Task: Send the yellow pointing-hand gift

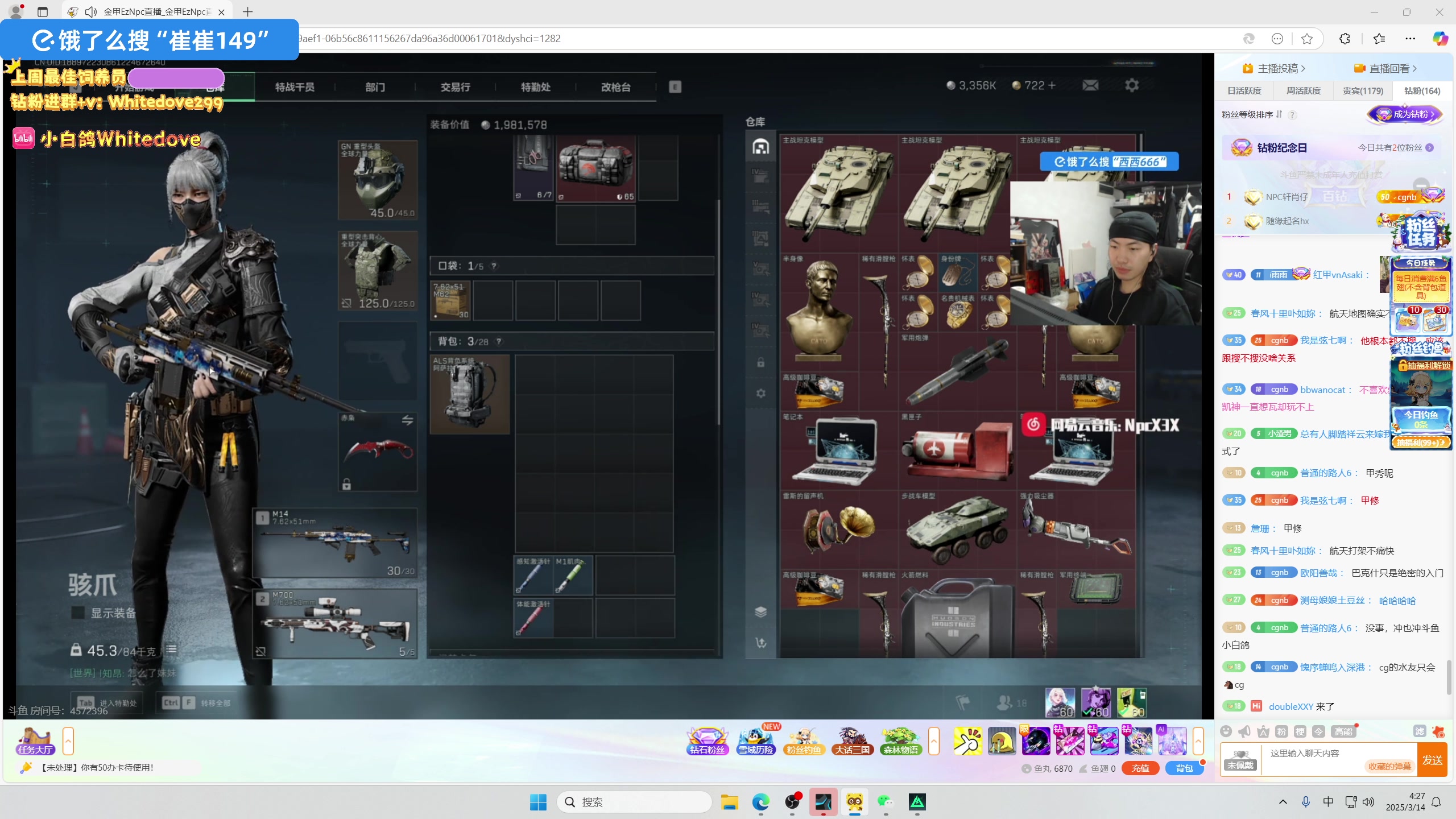Action: [x=967, y=741]
